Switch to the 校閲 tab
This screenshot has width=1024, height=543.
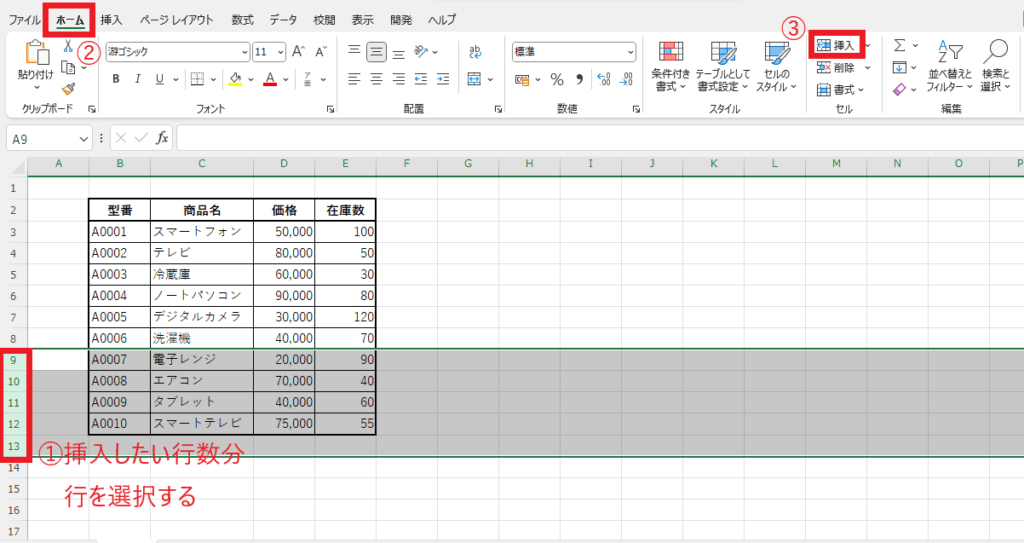(x=324, y=20)
